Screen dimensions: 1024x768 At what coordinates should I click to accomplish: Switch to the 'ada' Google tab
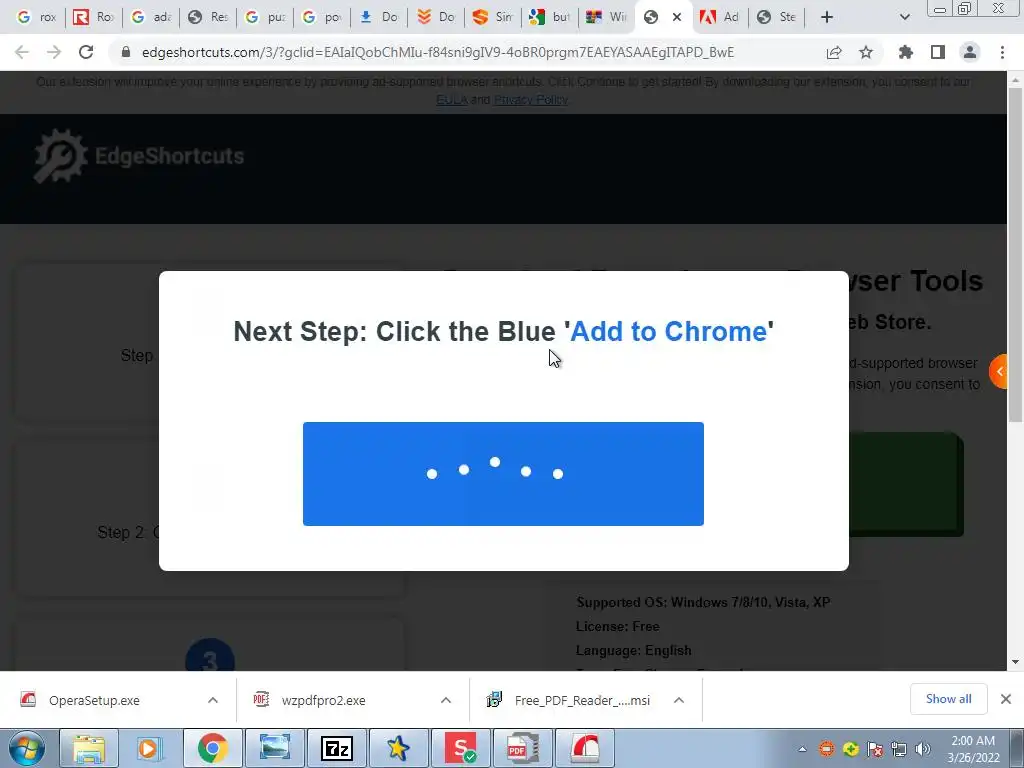pos(151,17)
